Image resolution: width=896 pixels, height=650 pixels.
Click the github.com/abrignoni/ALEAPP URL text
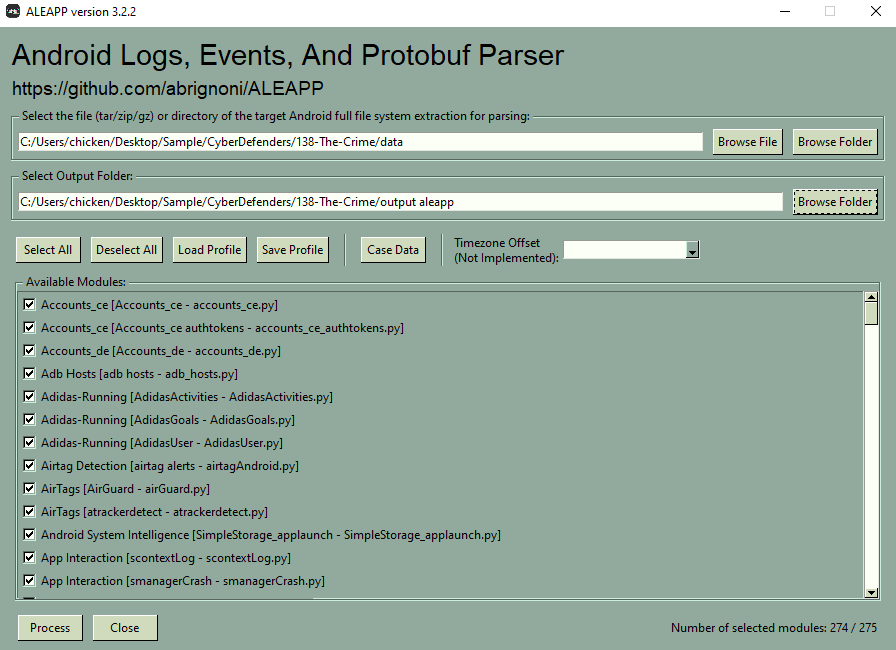[168, 89]
